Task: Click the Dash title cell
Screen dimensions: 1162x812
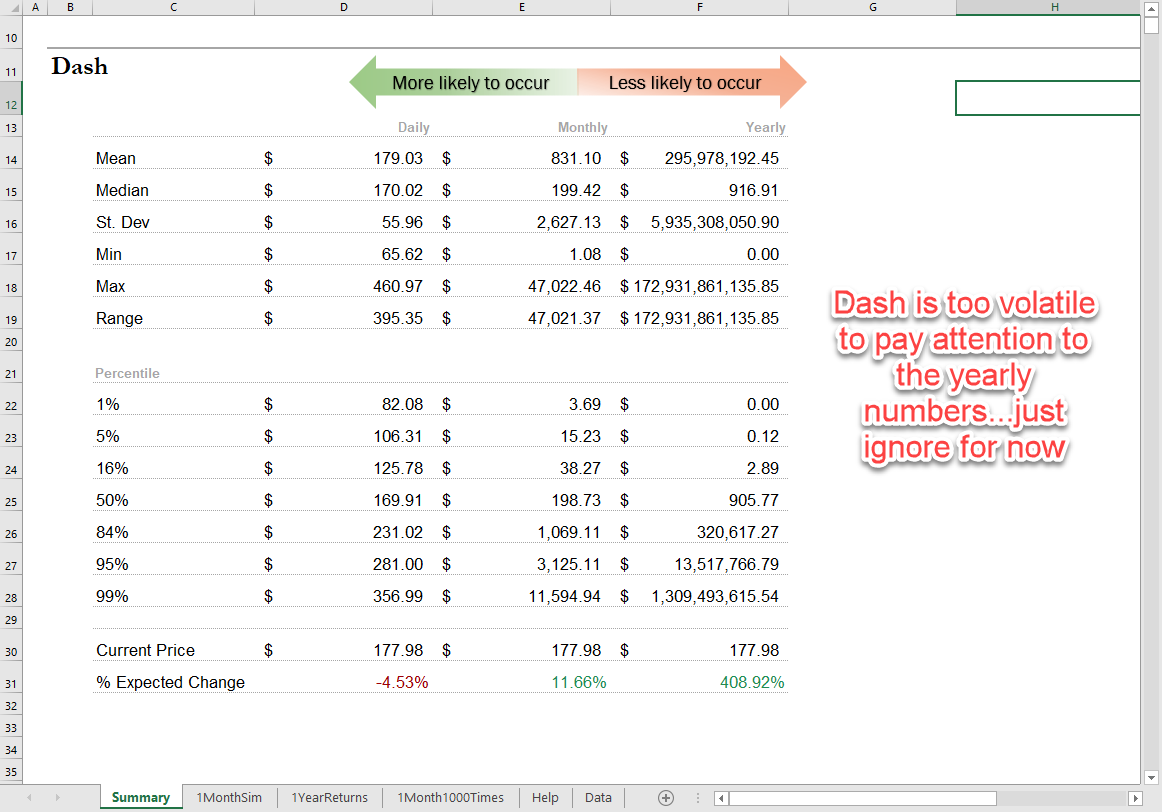Action: click(79, 66)
